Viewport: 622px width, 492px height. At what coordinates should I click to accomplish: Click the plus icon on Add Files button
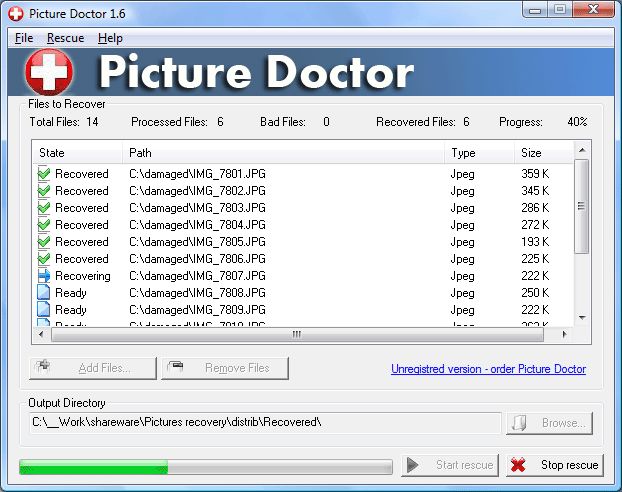click(44, 365)
